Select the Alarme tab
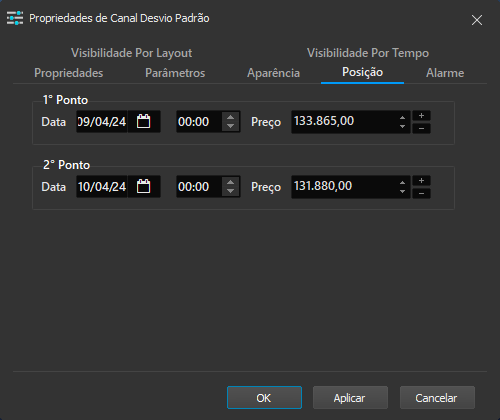 [x=445, y=73]
